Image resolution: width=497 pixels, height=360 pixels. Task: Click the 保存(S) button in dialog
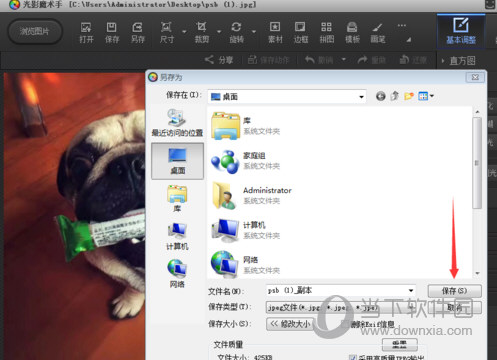pyautogui.click(x=454, y=291)
